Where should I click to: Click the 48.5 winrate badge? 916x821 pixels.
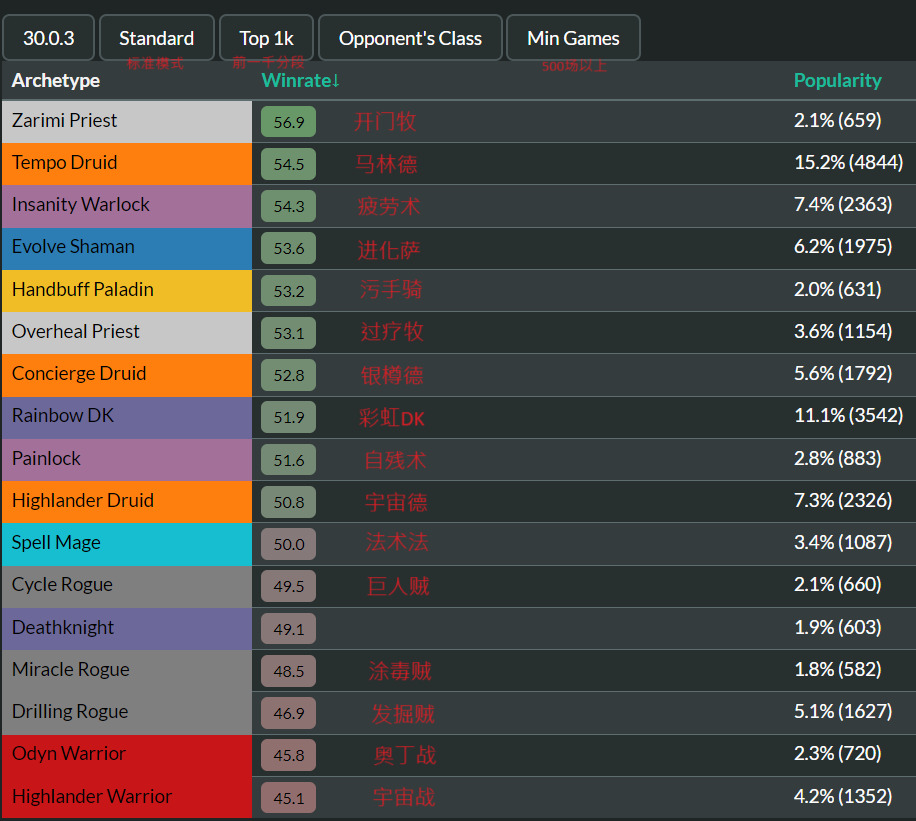[x=289, y=670]
